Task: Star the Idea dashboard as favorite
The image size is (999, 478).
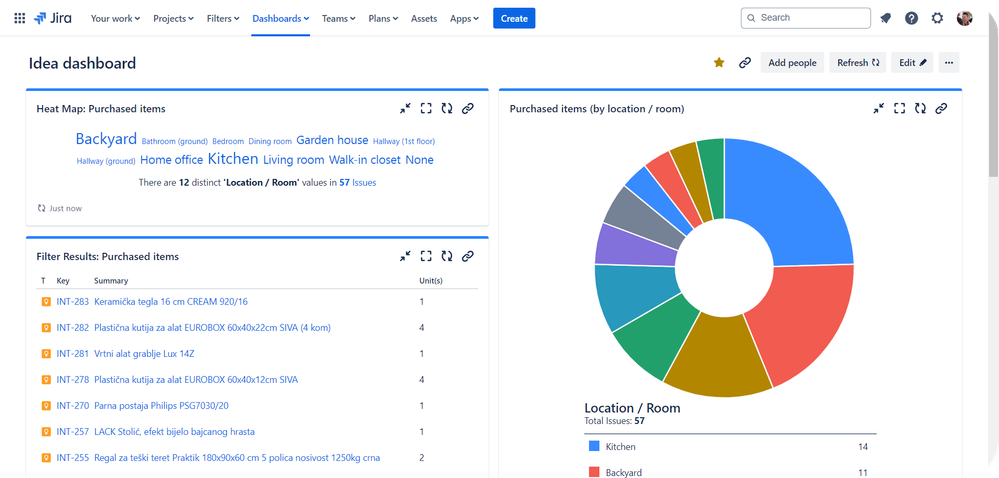Action: [x=718, y=63]
